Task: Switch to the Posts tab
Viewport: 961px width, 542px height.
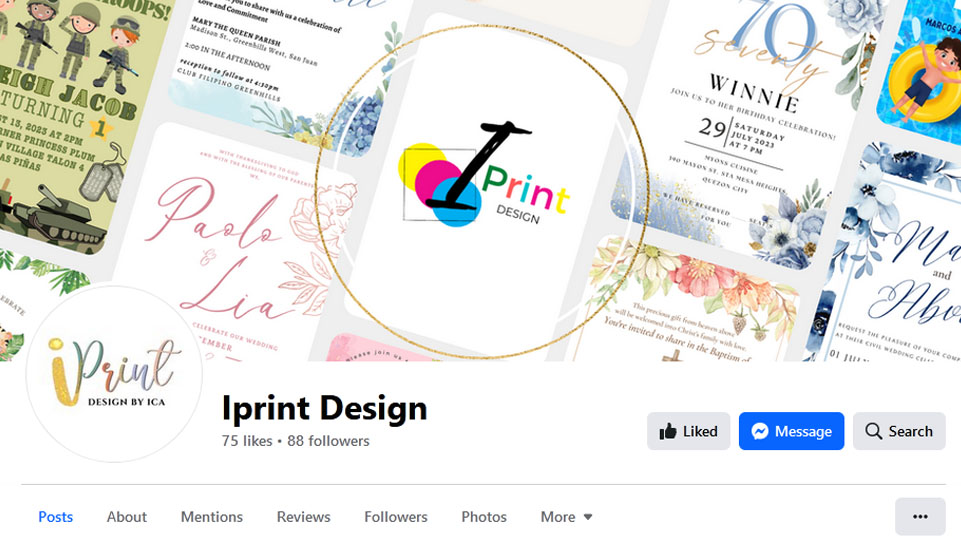Action: 56,517
